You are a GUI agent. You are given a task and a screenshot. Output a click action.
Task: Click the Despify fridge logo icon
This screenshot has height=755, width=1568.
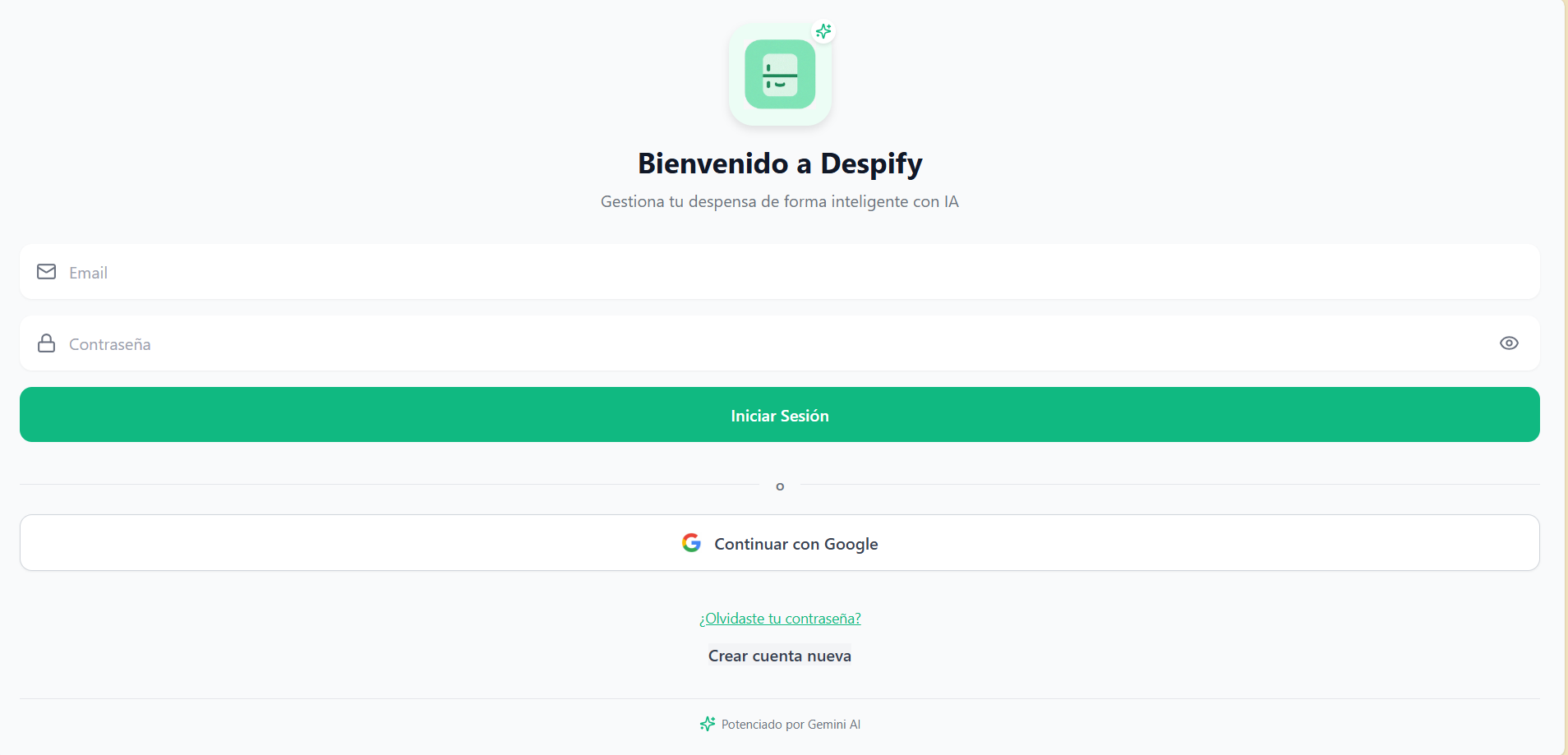[x=780, y=74]
